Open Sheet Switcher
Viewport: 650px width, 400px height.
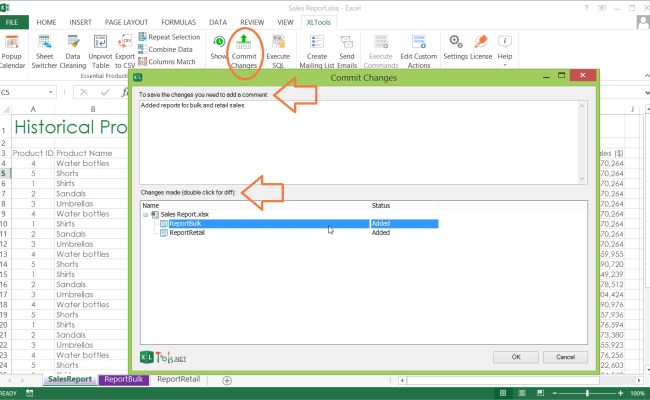coord(44,52)
